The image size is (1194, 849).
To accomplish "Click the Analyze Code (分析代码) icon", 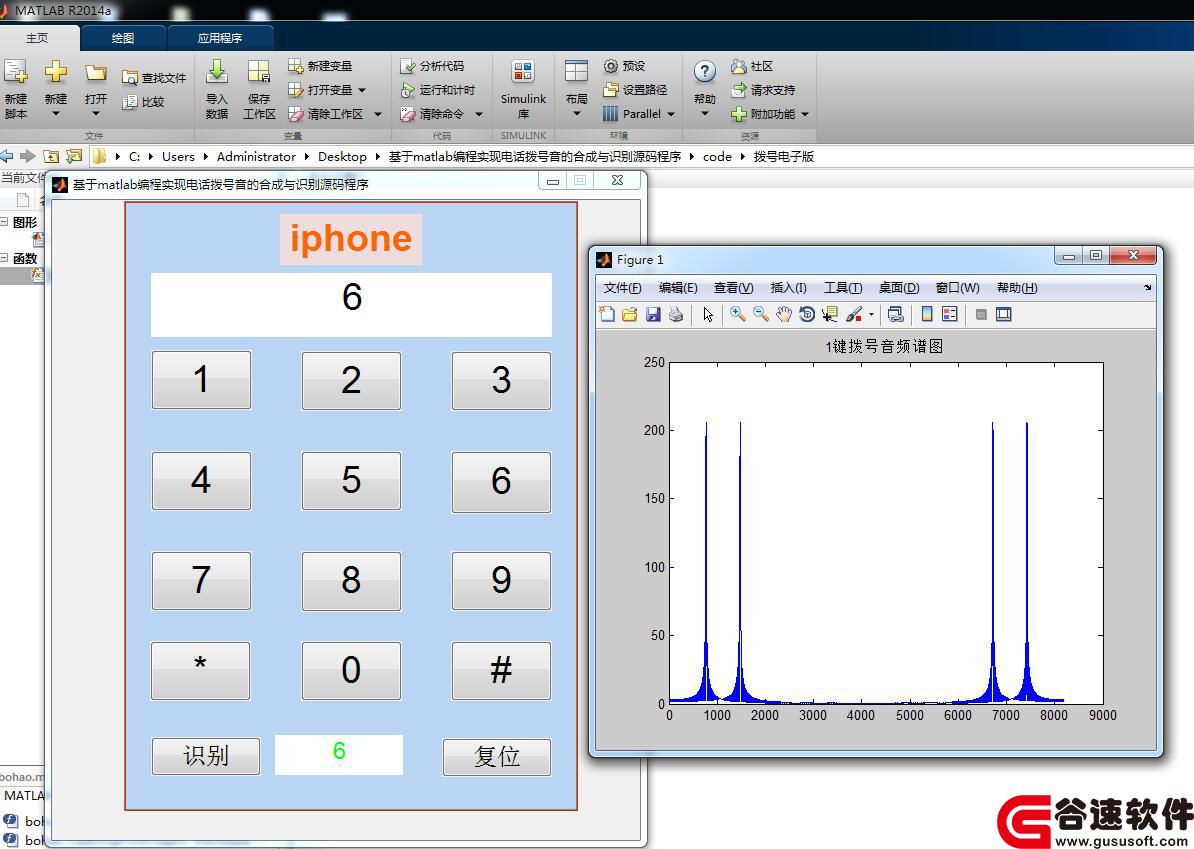I will (407, 66).
